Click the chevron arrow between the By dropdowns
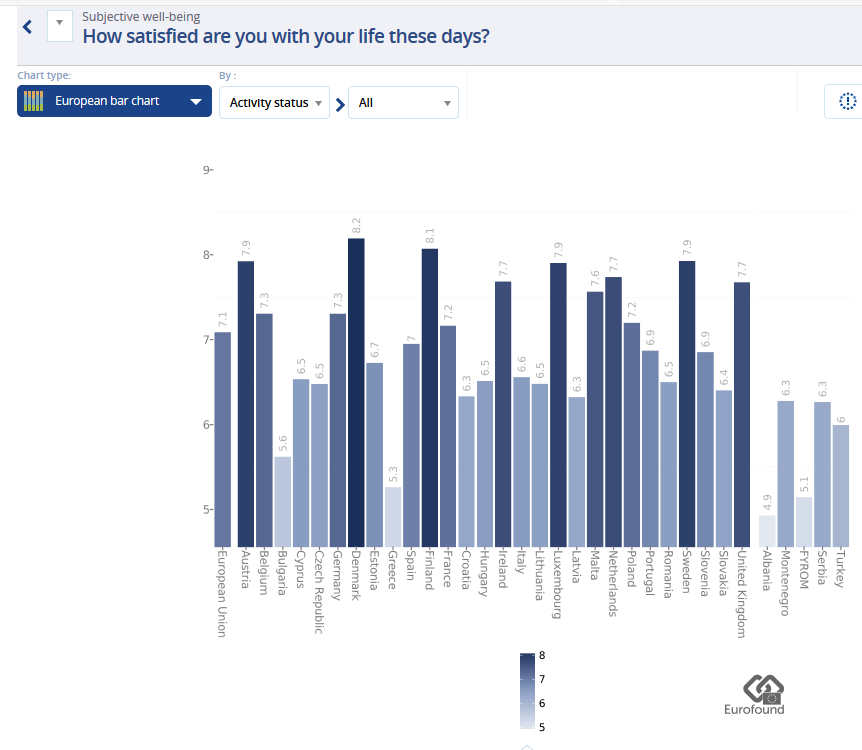 (x=340, y=103)
